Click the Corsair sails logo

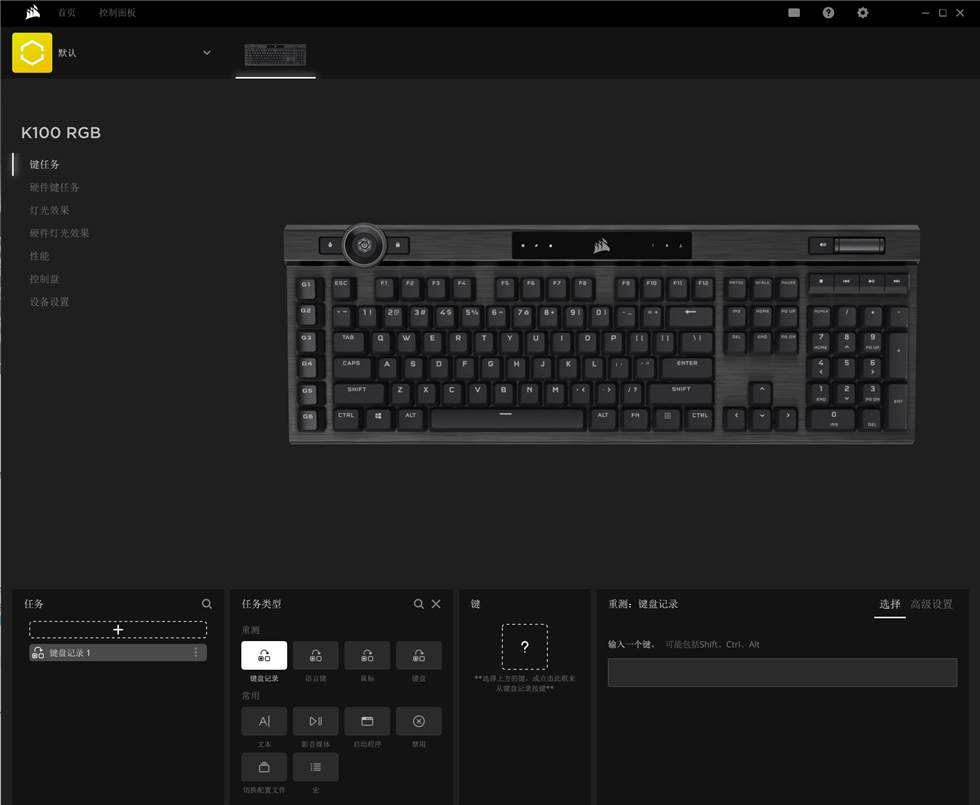click(32, 12)
